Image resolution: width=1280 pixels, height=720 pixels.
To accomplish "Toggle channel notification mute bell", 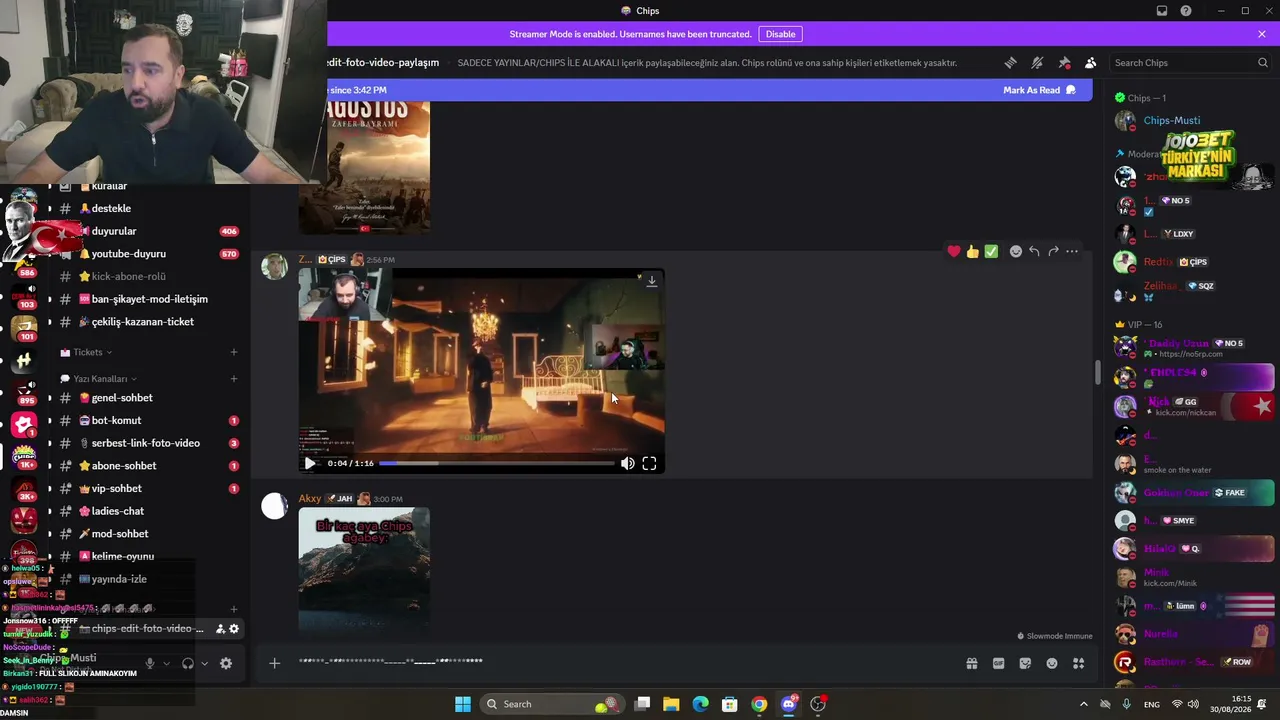I will coord(1037,63).
